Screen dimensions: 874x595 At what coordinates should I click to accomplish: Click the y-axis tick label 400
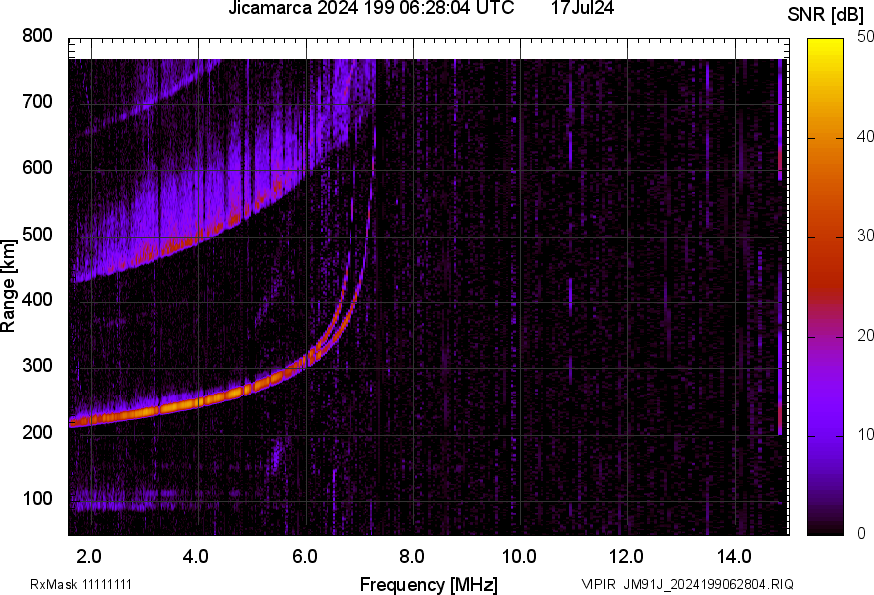coord(37,299)
